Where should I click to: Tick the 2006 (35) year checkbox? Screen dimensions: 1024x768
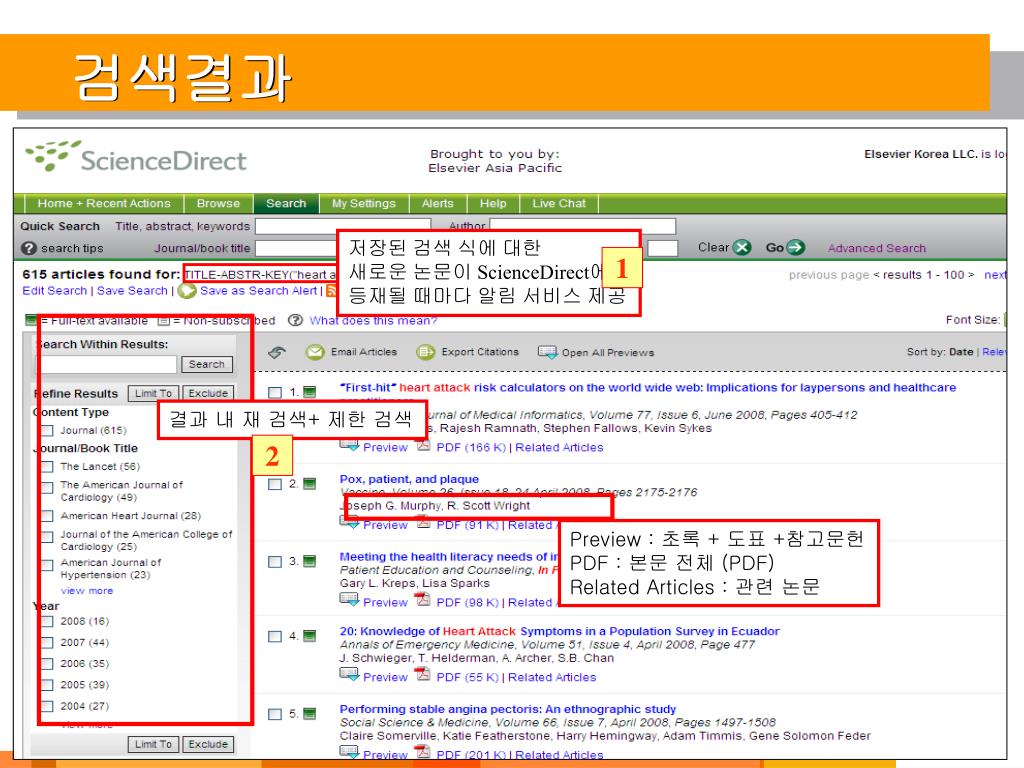tap(47, 664)
